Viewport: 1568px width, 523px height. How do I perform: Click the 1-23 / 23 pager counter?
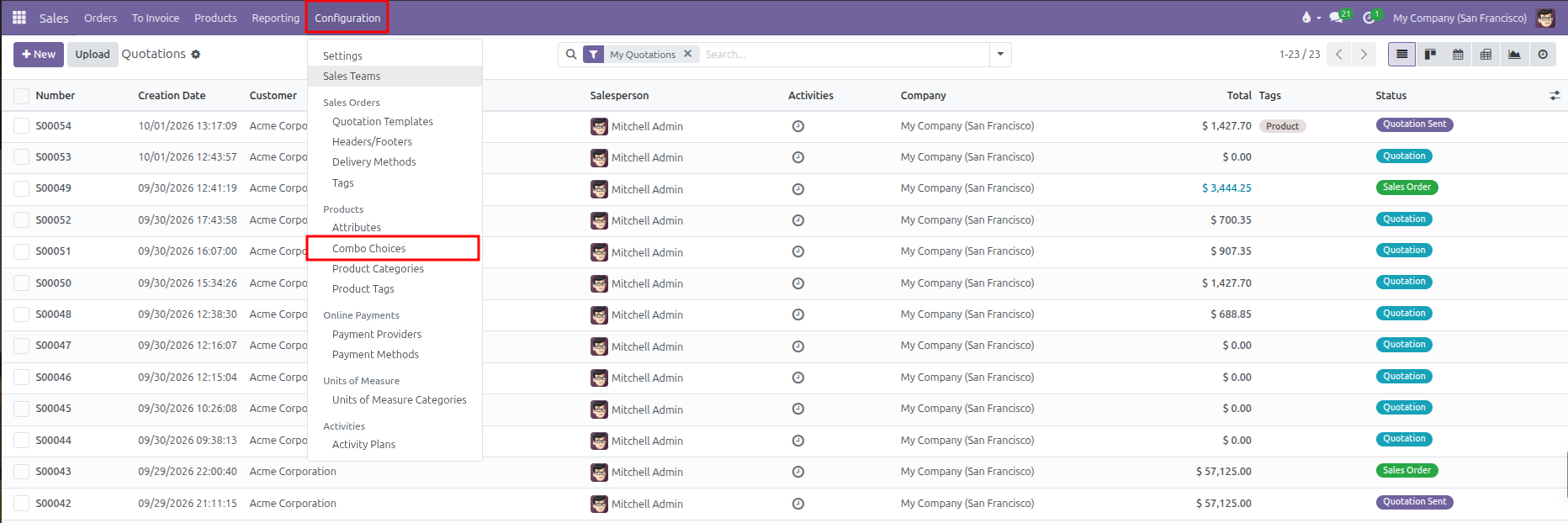[1300, 55]
